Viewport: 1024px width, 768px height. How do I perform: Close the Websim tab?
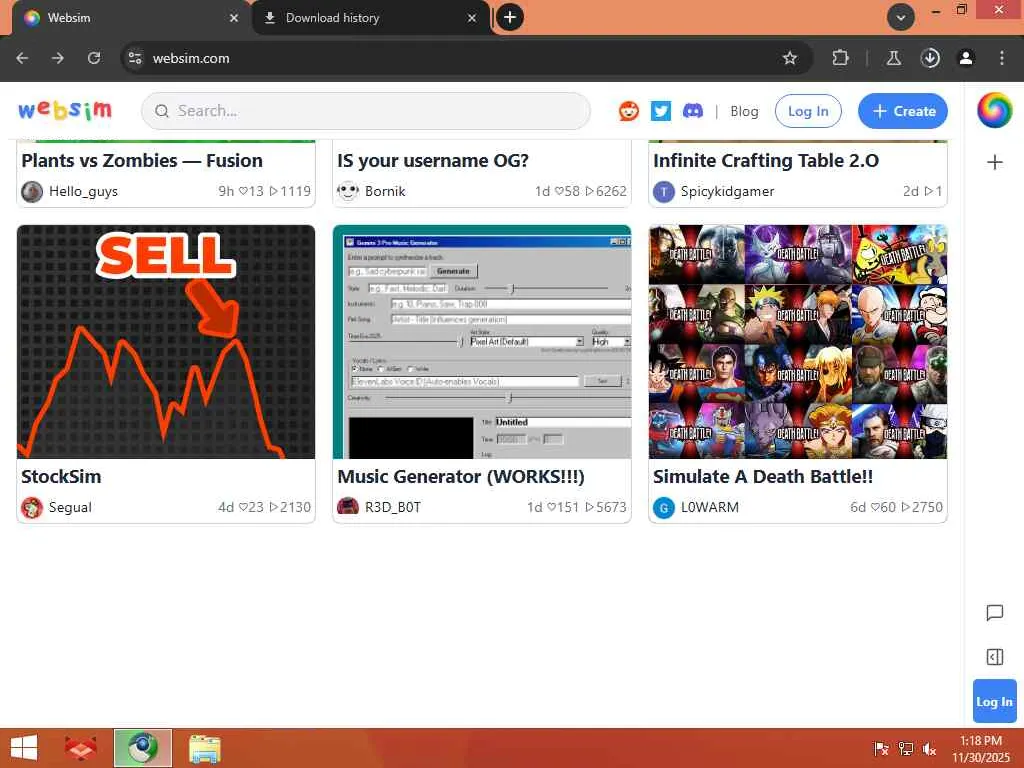click(234, 18)
